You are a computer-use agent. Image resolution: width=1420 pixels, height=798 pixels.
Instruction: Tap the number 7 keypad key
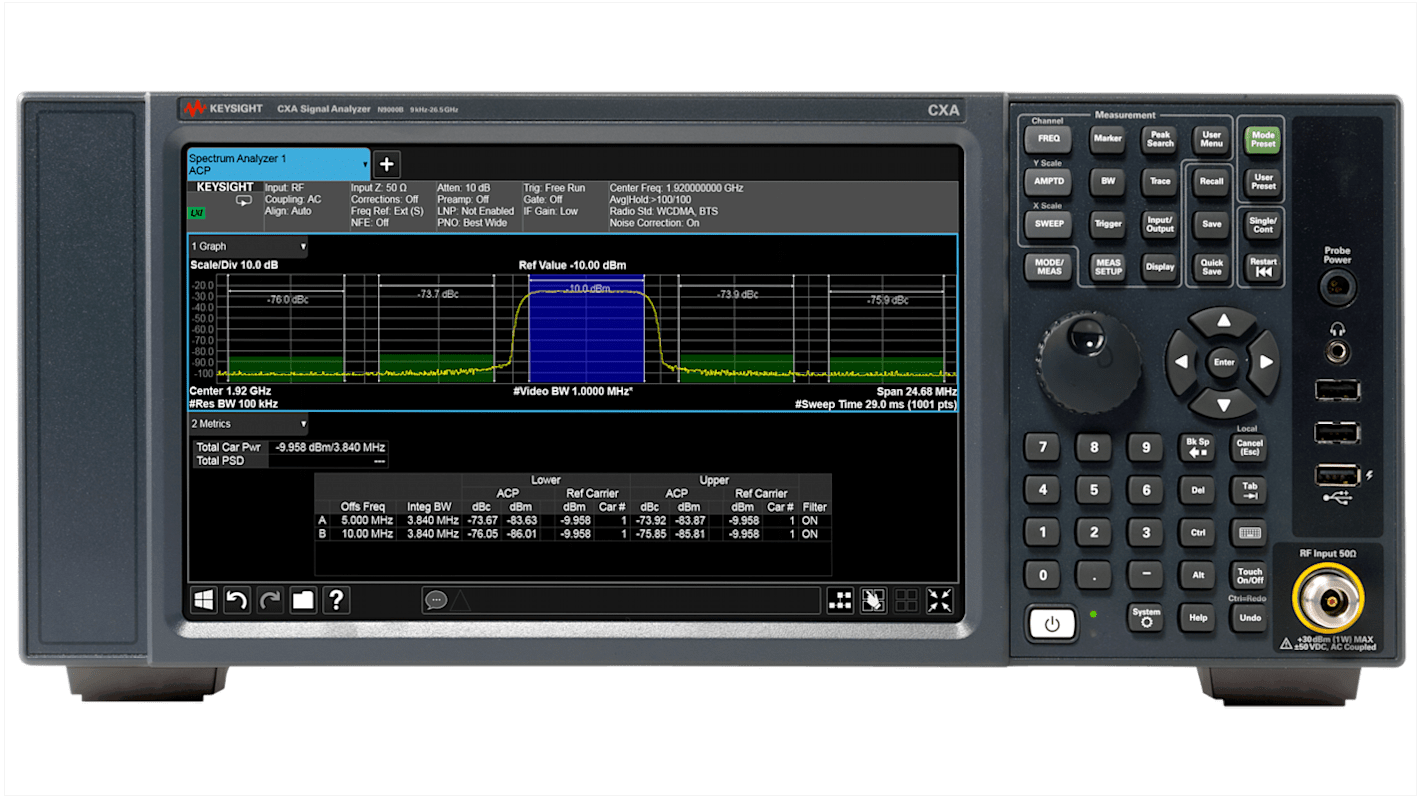pyautogui.click(x=1043, y=447)
